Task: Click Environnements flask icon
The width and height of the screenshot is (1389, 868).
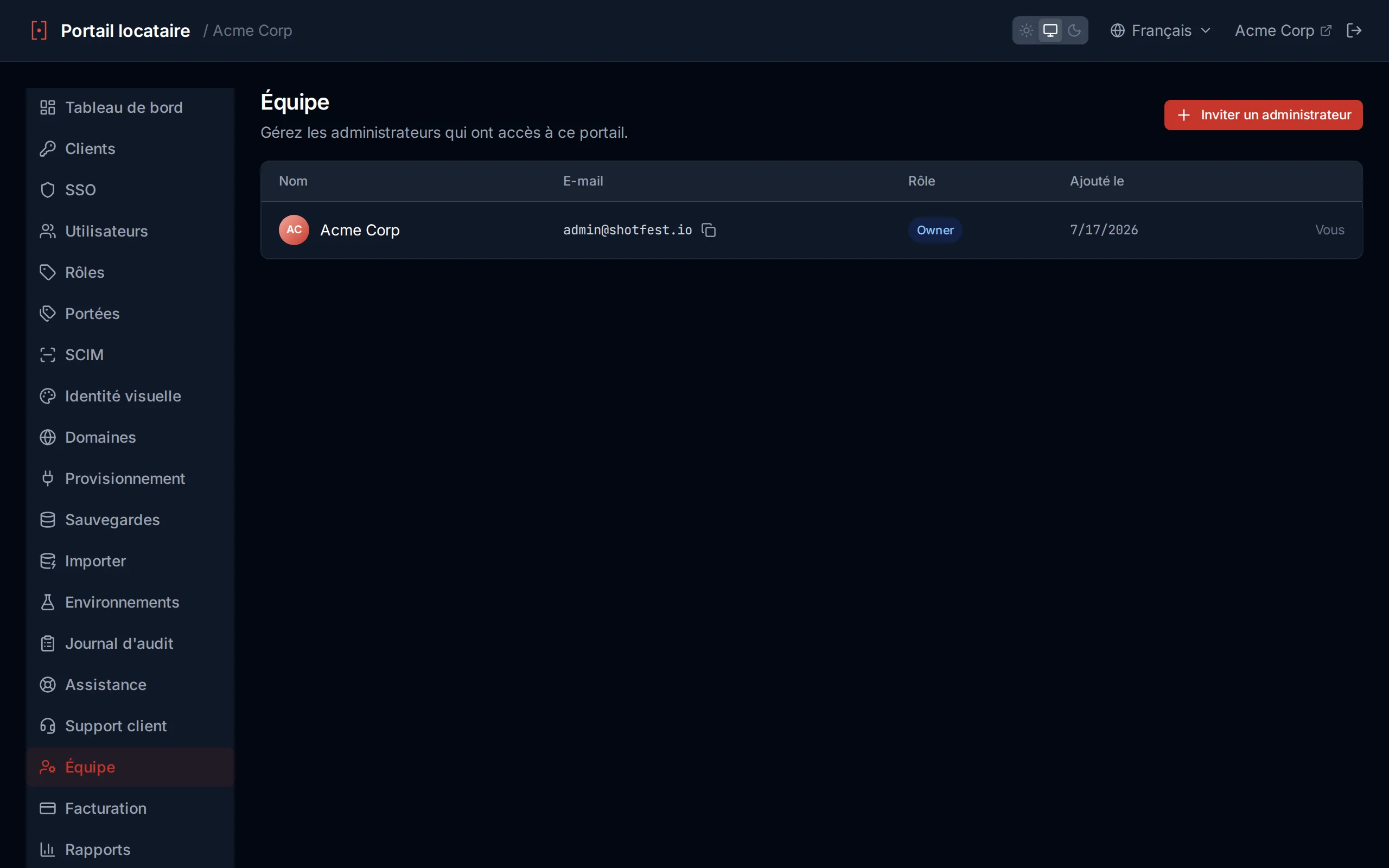Action: pos(48,602)
